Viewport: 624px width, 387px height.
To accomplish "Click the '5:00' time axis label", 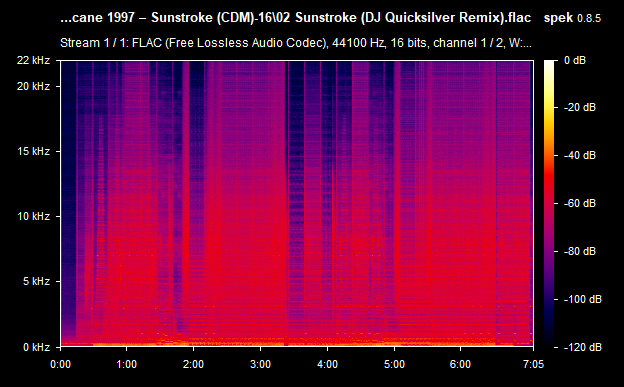I will (394, 364).
